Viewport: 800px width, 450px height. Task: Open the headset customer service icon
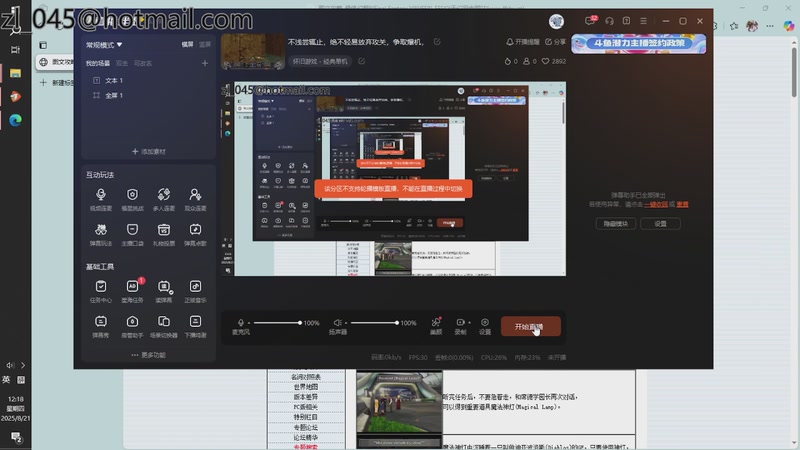click(609, 21)
